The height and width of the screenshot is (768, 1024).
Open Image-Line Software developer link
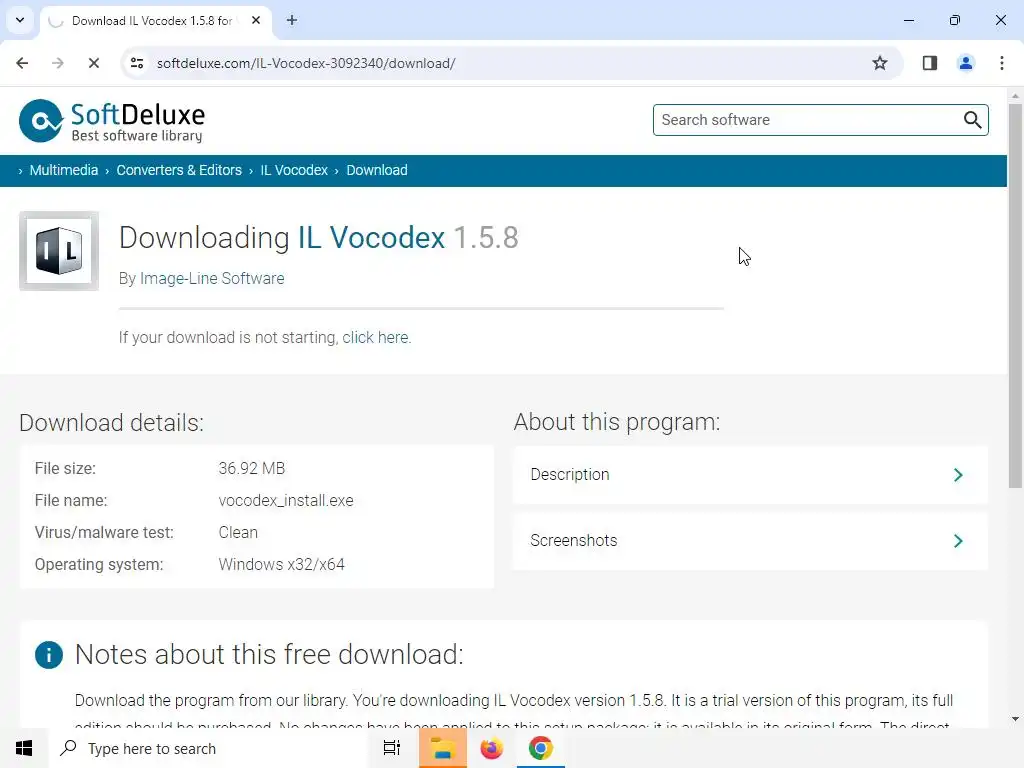[x=212, y=278]
